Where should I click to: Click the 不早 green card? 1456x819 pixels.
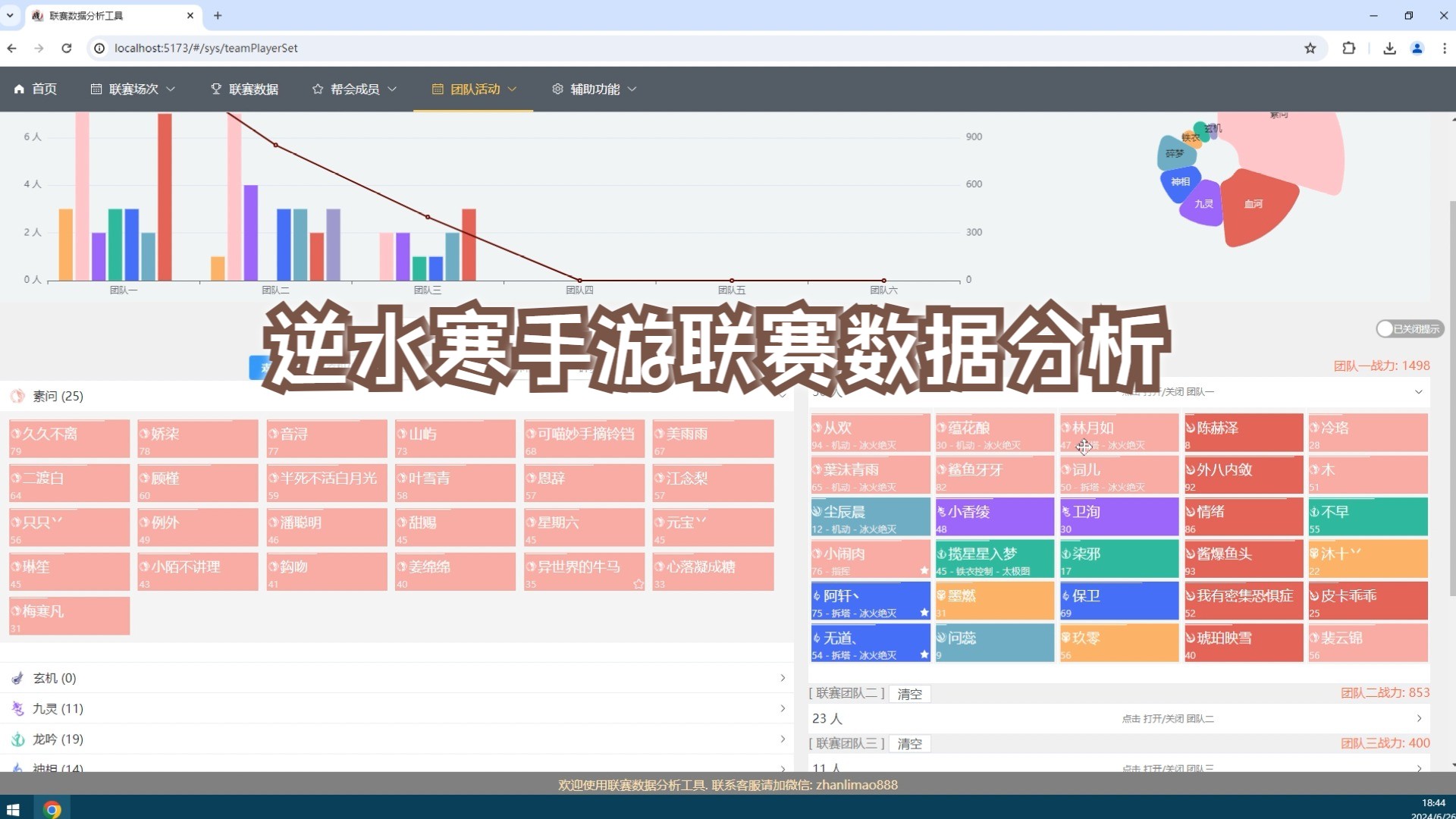[x=1368, y=517]
